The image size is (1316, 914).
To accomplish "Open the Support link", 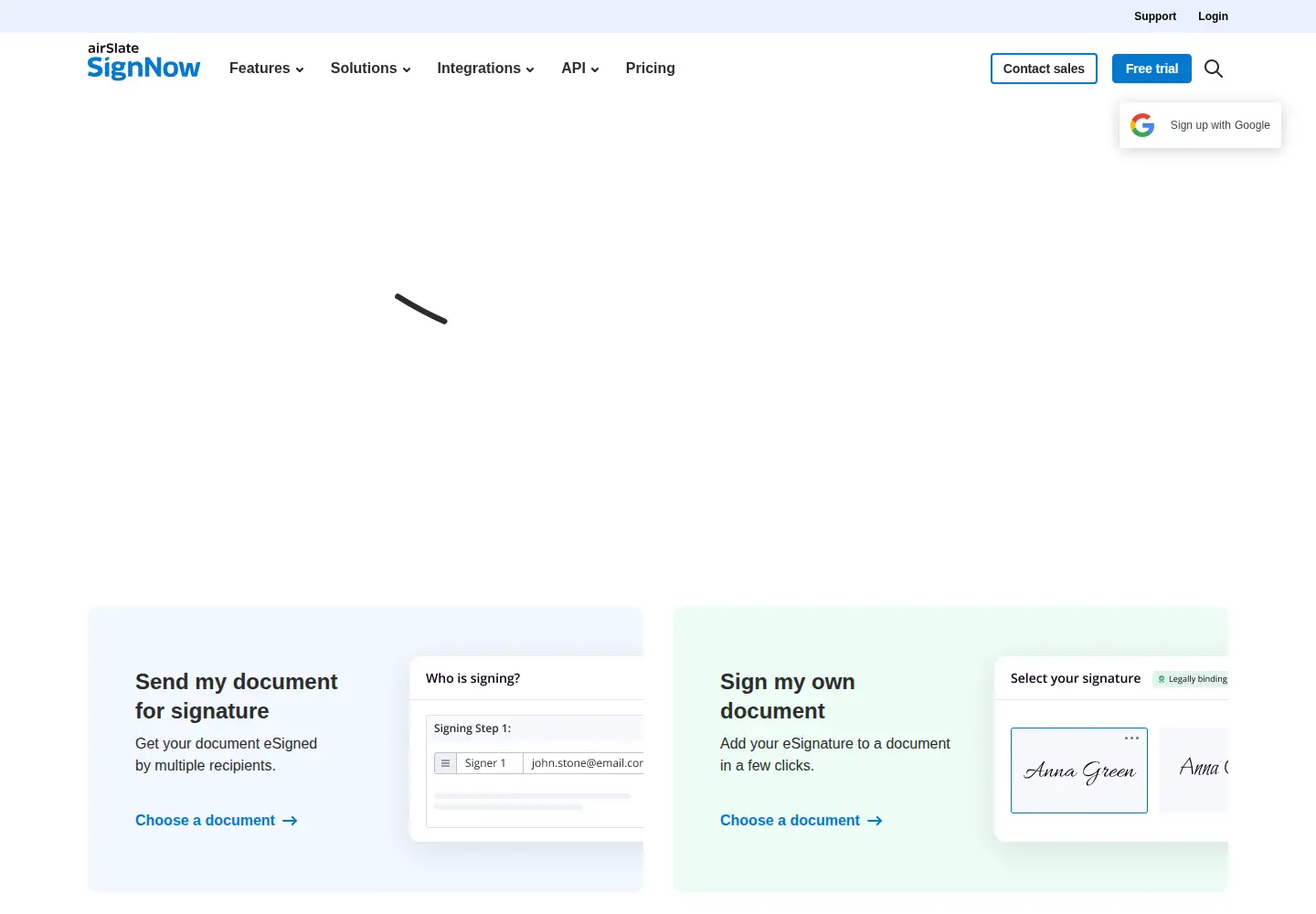I will point(1155,16).
